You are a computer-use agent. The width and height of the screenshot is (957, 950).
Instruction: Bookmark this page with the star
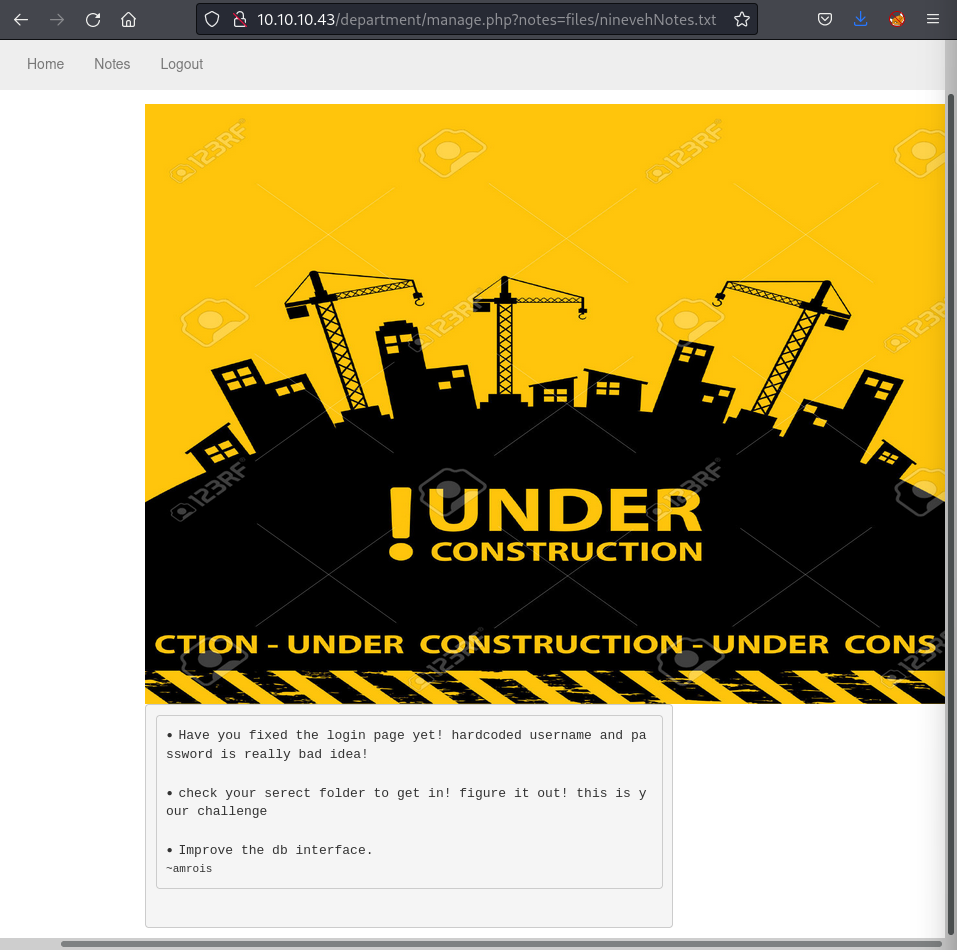[741, 19]
